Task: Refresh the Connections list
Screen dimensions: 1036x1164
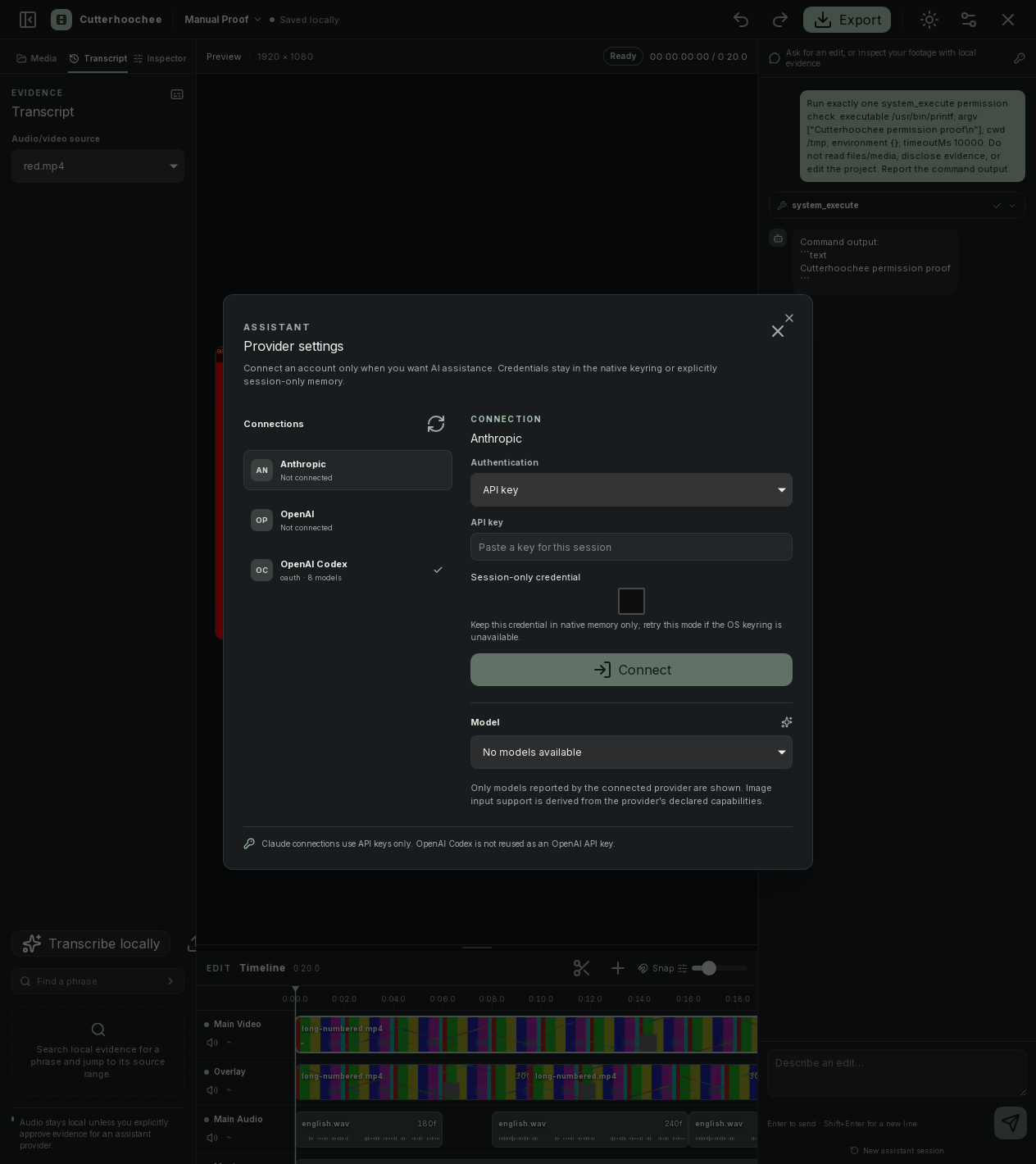Action: click(x=436, y=424)
